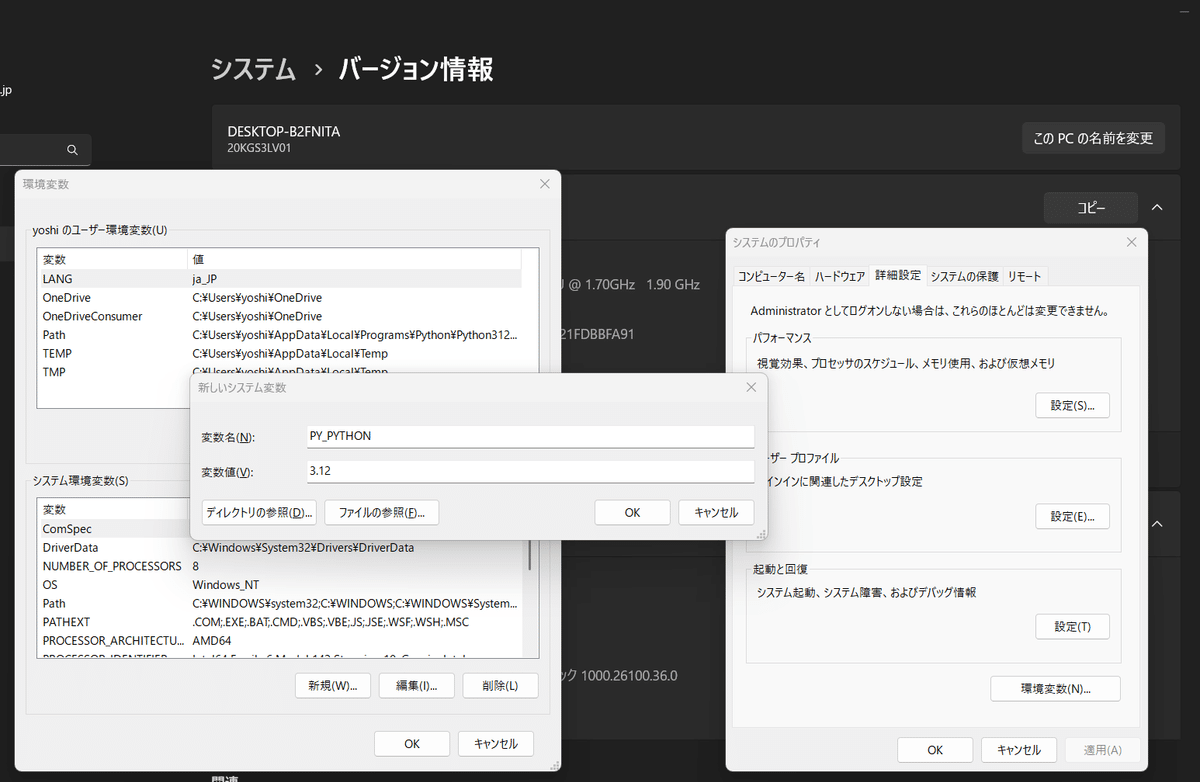1200x782 pixels.
Task: Switch to the ハードウェア tab
Action: [x=839, y=275]
